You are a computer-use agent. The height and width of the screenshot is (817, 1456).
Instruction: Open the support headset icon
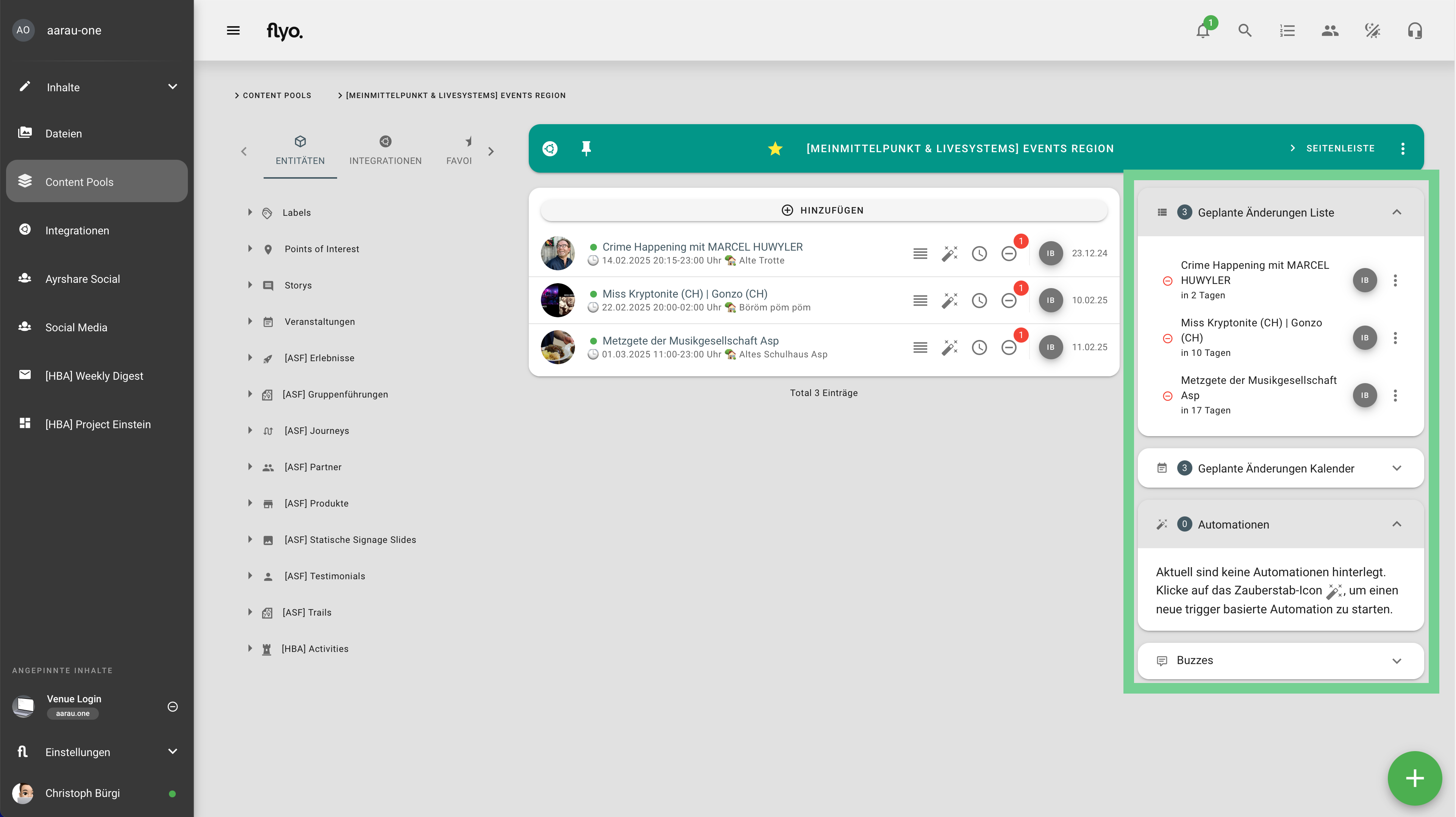(x=1415, y=31)
